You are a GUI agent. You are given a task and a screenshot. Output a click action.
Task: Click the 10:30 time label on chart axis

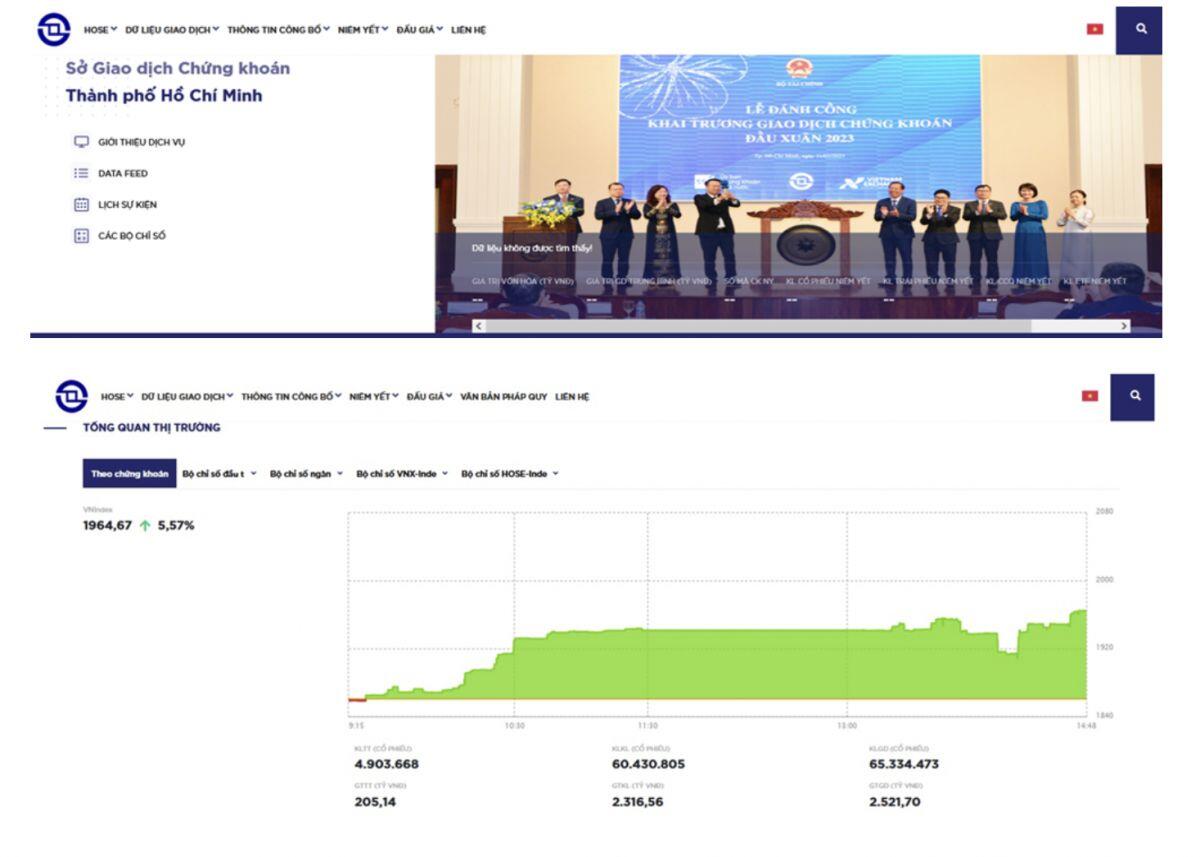514,725
